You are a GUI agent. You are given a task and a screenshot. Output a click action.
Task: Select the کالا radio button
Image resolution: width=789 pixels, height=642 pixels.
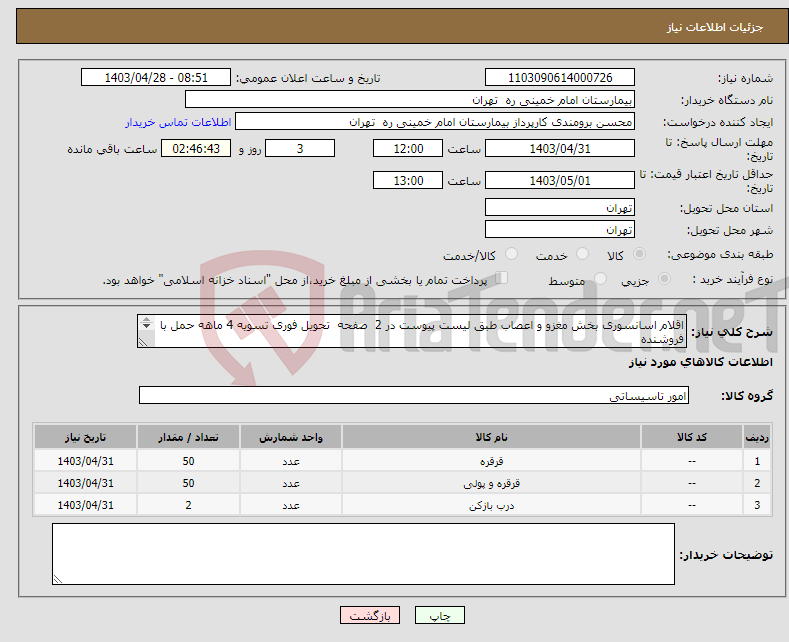(x=639, y=254)
